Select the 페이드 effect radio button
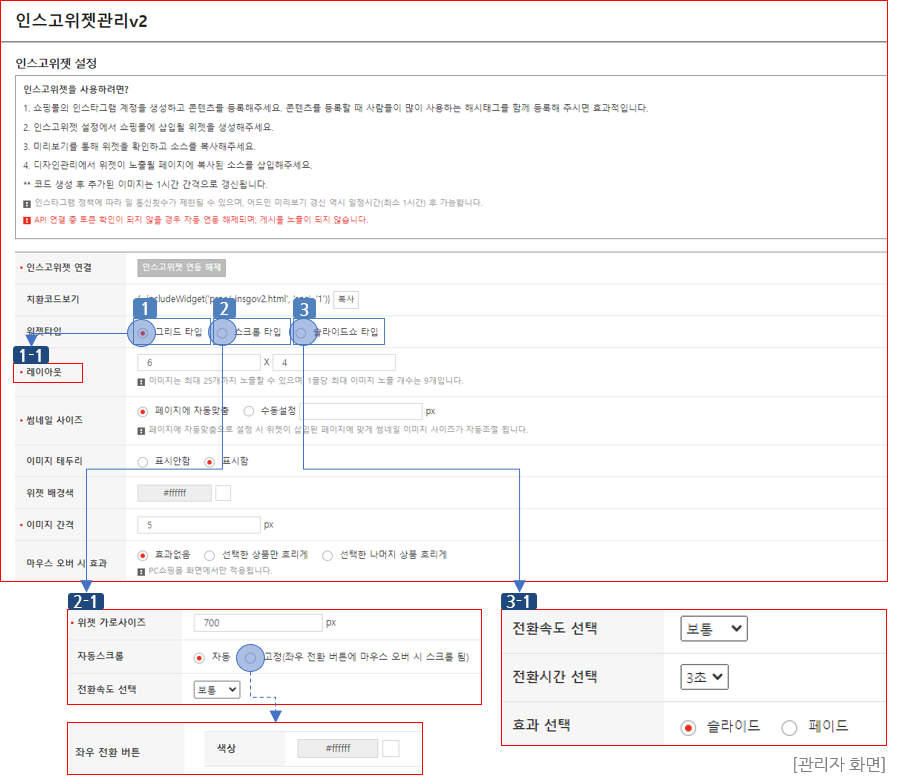Image resolution: width=902 pixels, height=784 pixels. pos(790,727)
